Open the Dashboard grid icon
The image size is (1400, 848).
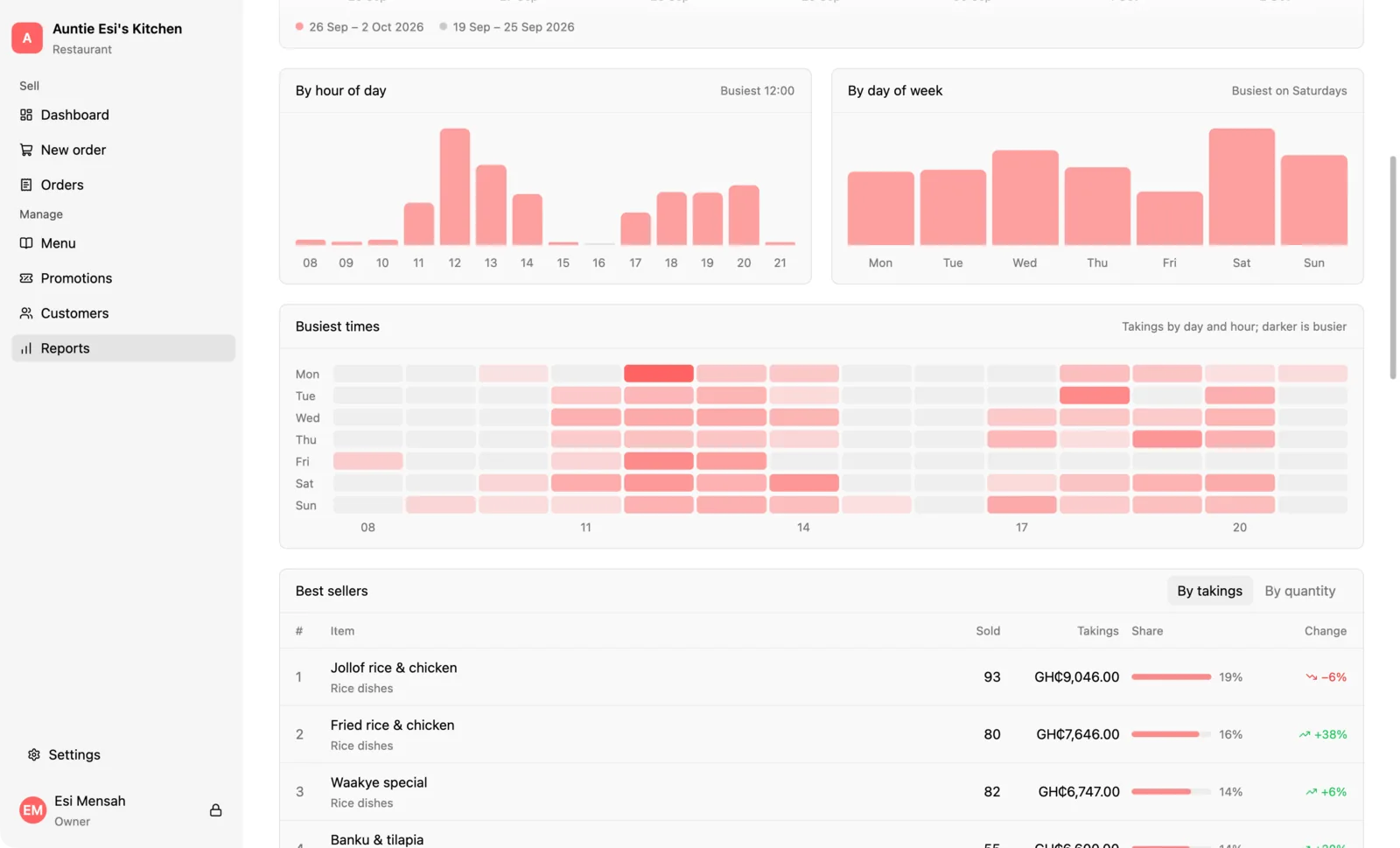coord(26,115)
